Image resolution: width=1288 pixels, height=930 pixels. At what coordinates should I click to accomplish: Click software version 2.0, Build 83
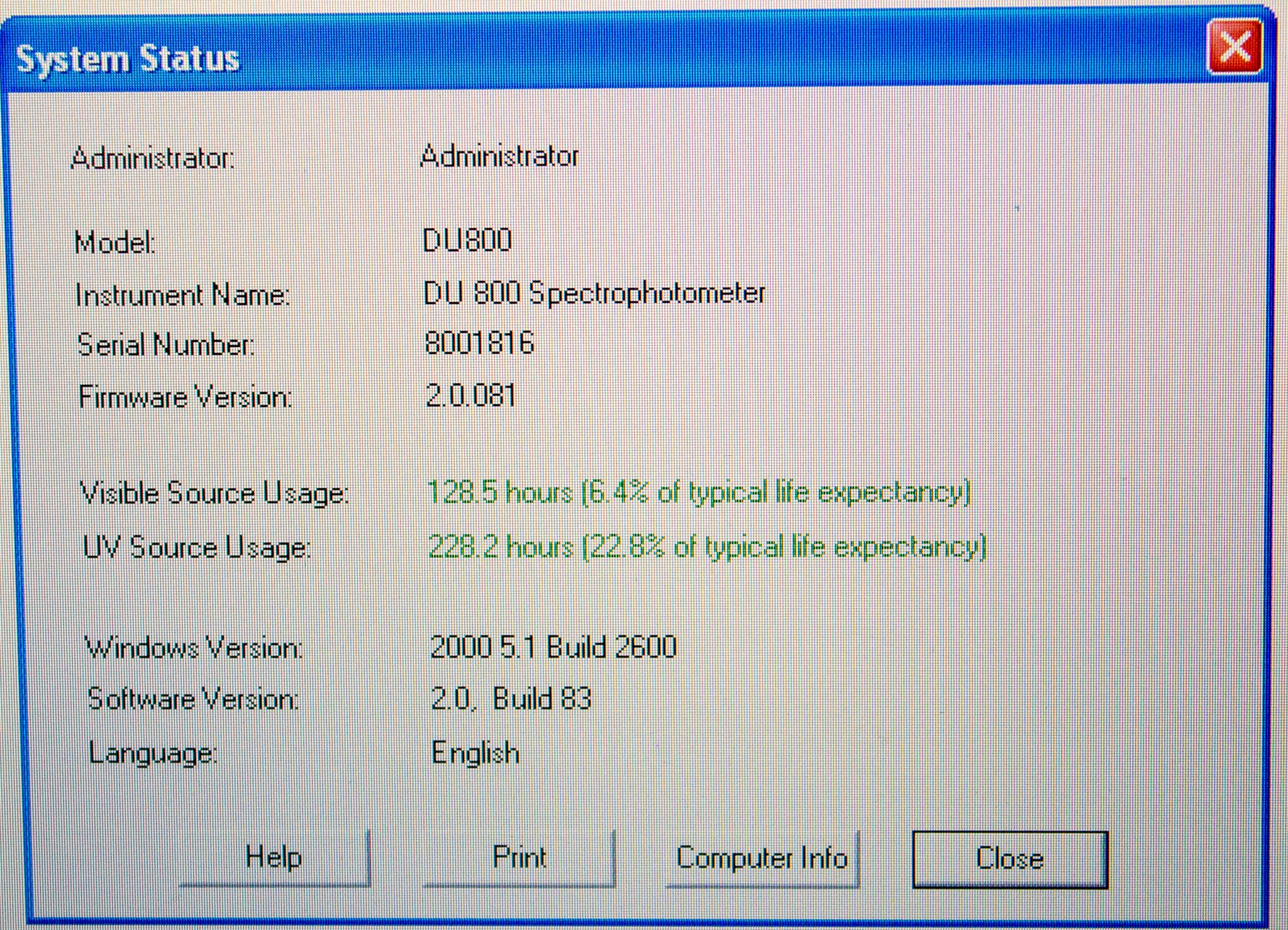[511, 699]
